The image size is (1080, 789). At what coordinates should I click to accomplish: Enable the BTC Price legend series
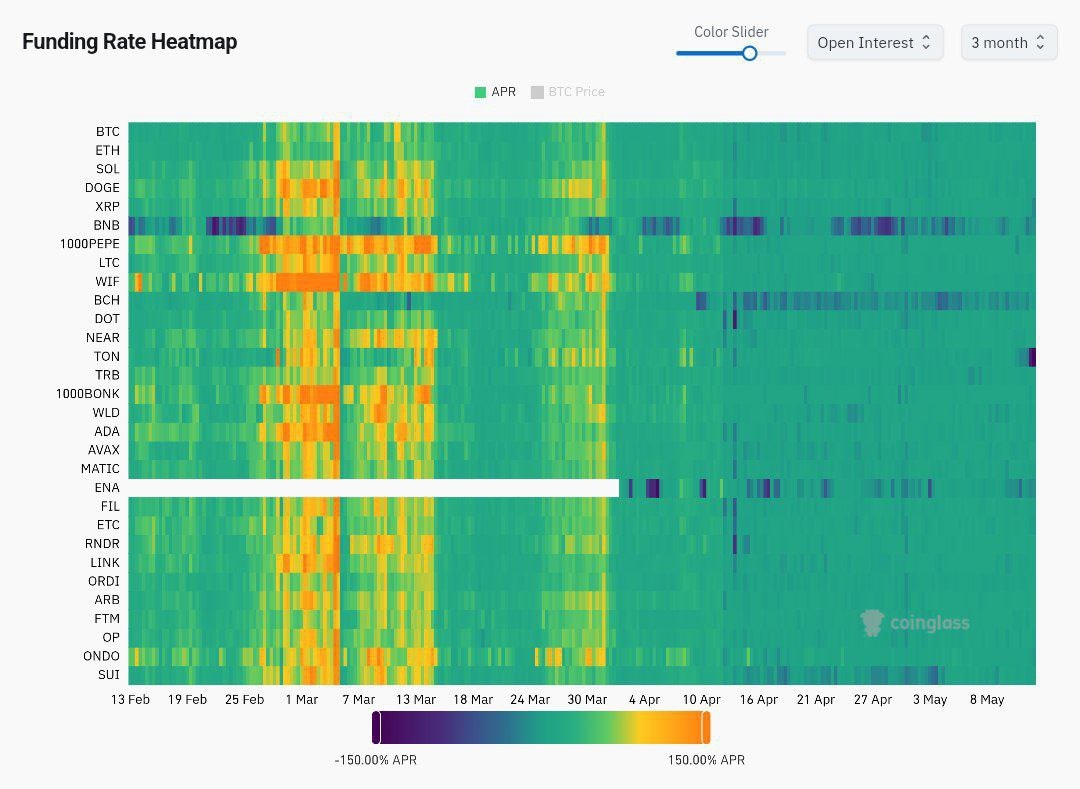click(x=567, y=92)
